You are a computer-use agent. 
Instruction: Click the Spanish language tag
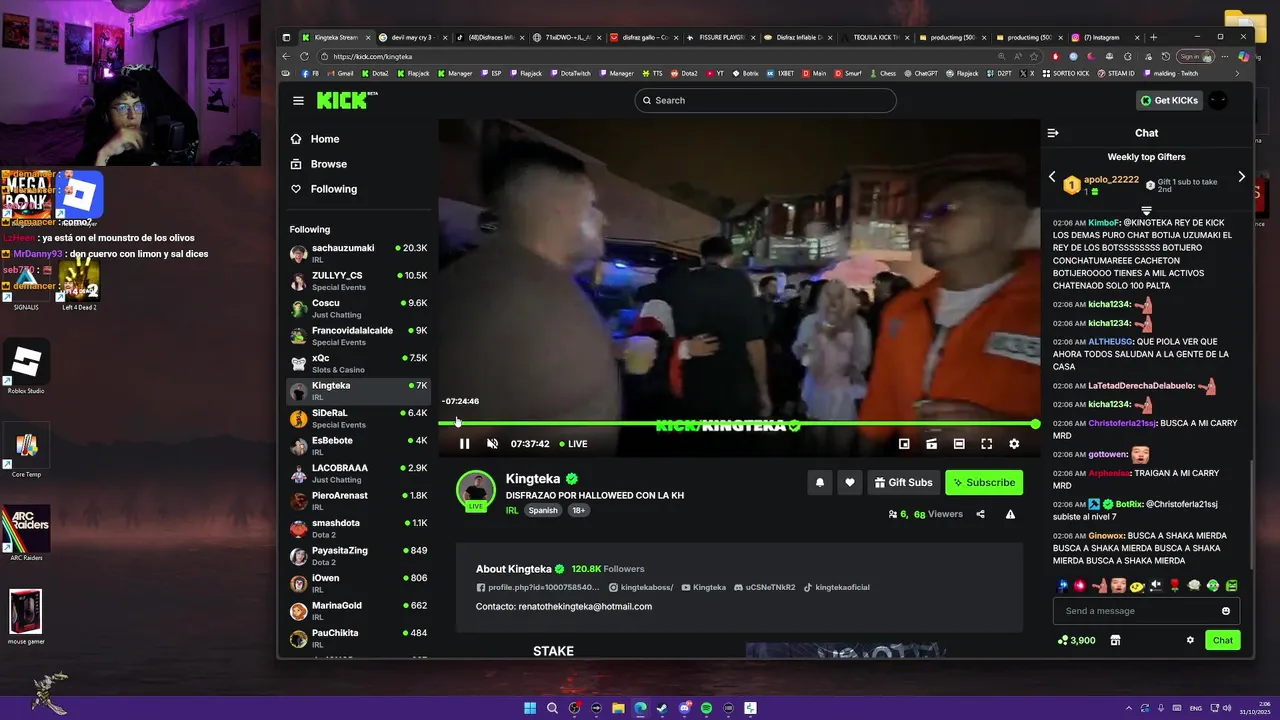(543, 510)
